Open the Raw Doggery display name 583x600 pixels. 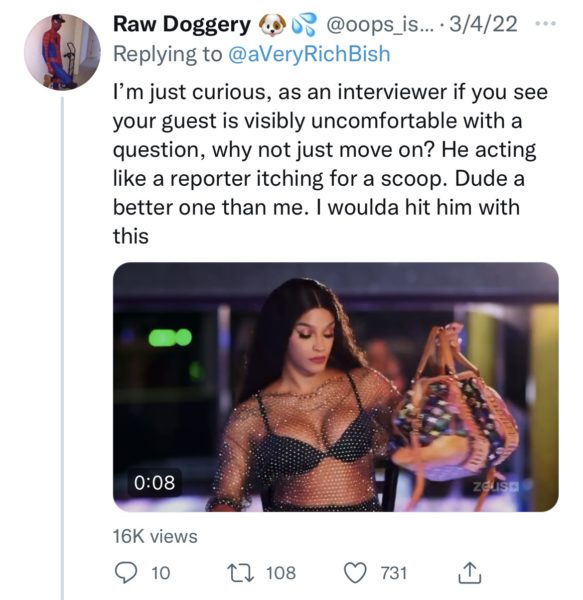point(182,25)
